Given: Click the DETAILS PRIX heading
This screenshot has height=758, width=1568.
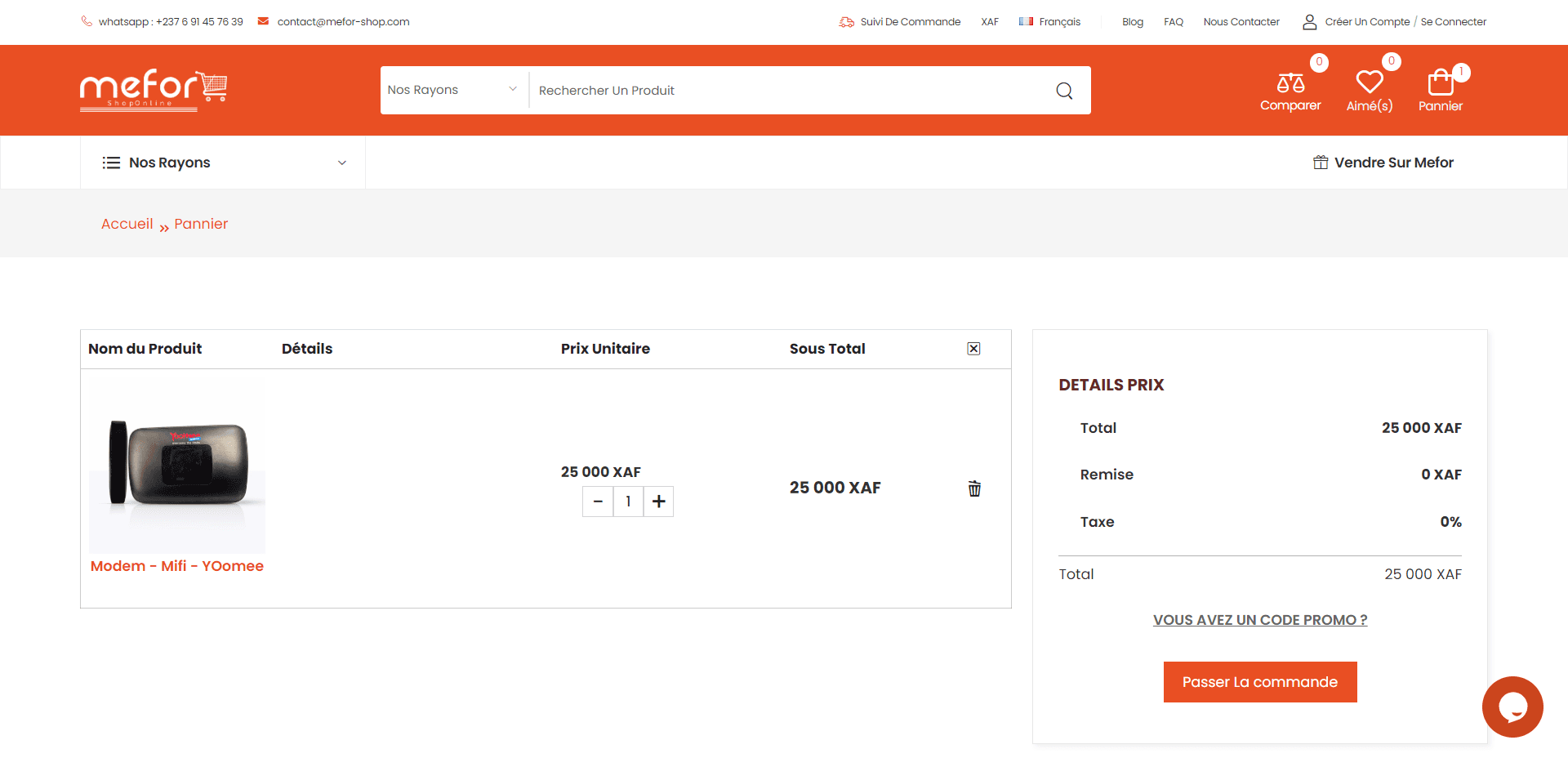Looking at the screenshot, I should tap(1111, 385).
